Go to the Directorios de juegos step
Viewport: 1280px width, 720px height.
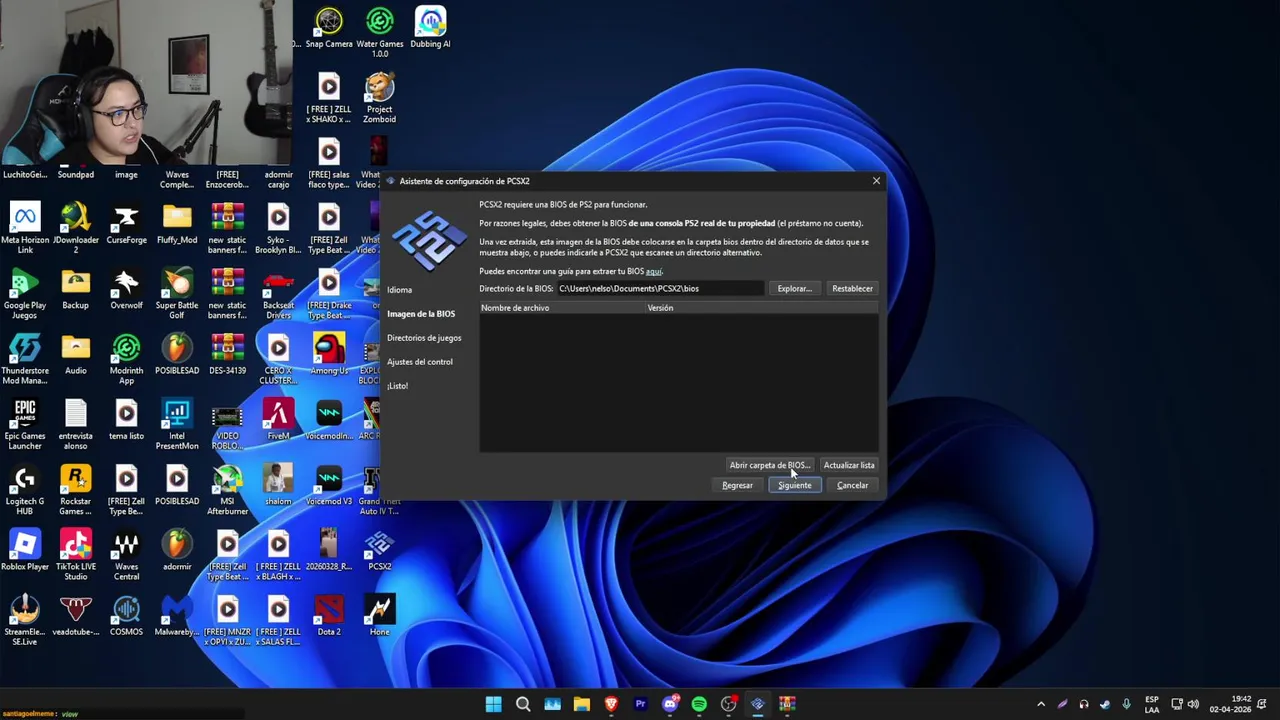click(424, 338)
